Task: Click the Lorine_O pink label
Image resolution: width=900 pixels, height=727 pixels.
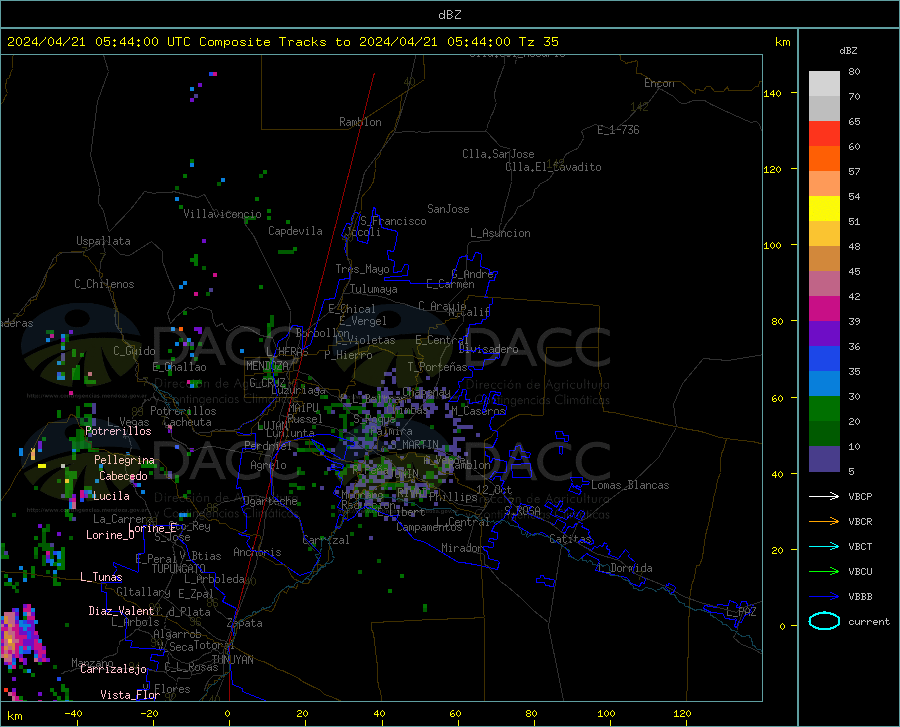Action: 110,535
